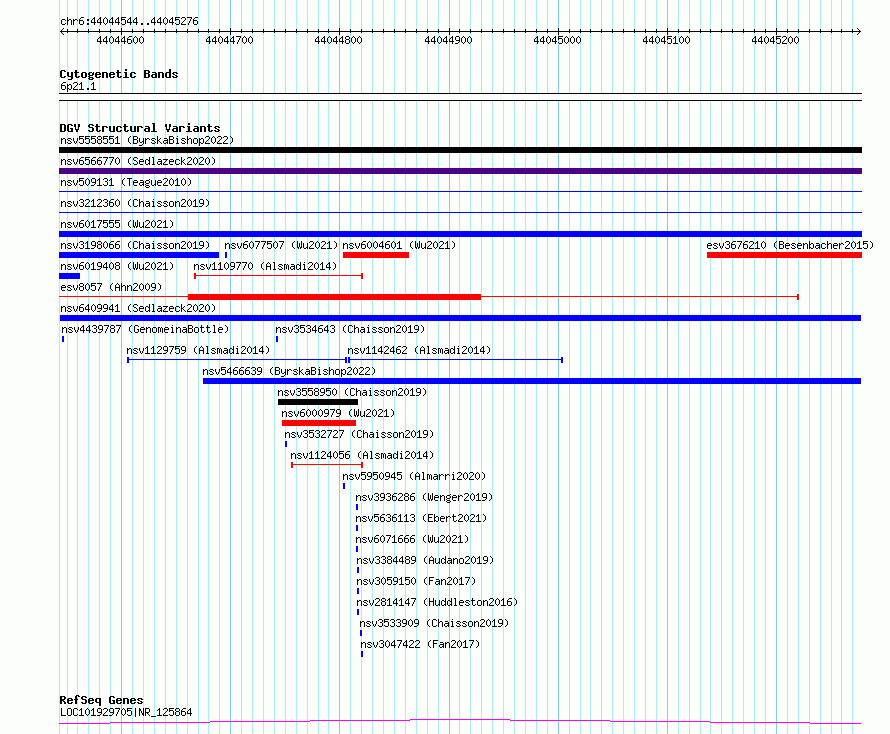Select nsv4439787 (GenomeinaBottle) label

145,329
